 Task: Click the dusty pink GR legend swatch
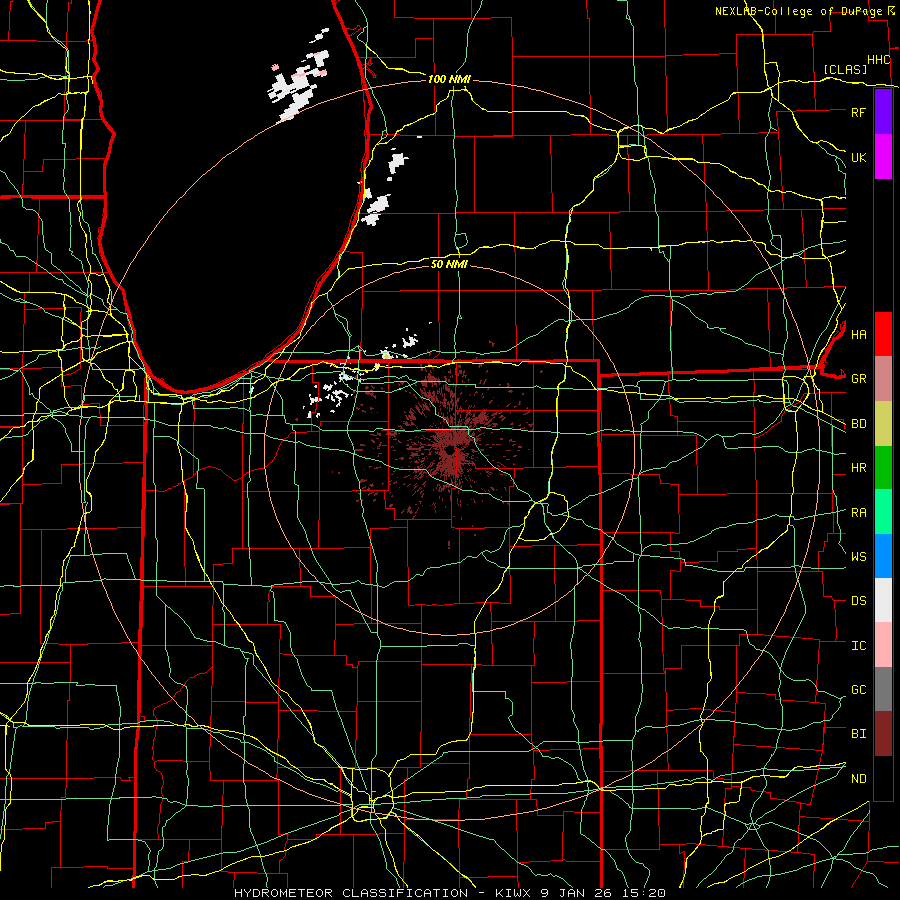[x=883, y=379]
